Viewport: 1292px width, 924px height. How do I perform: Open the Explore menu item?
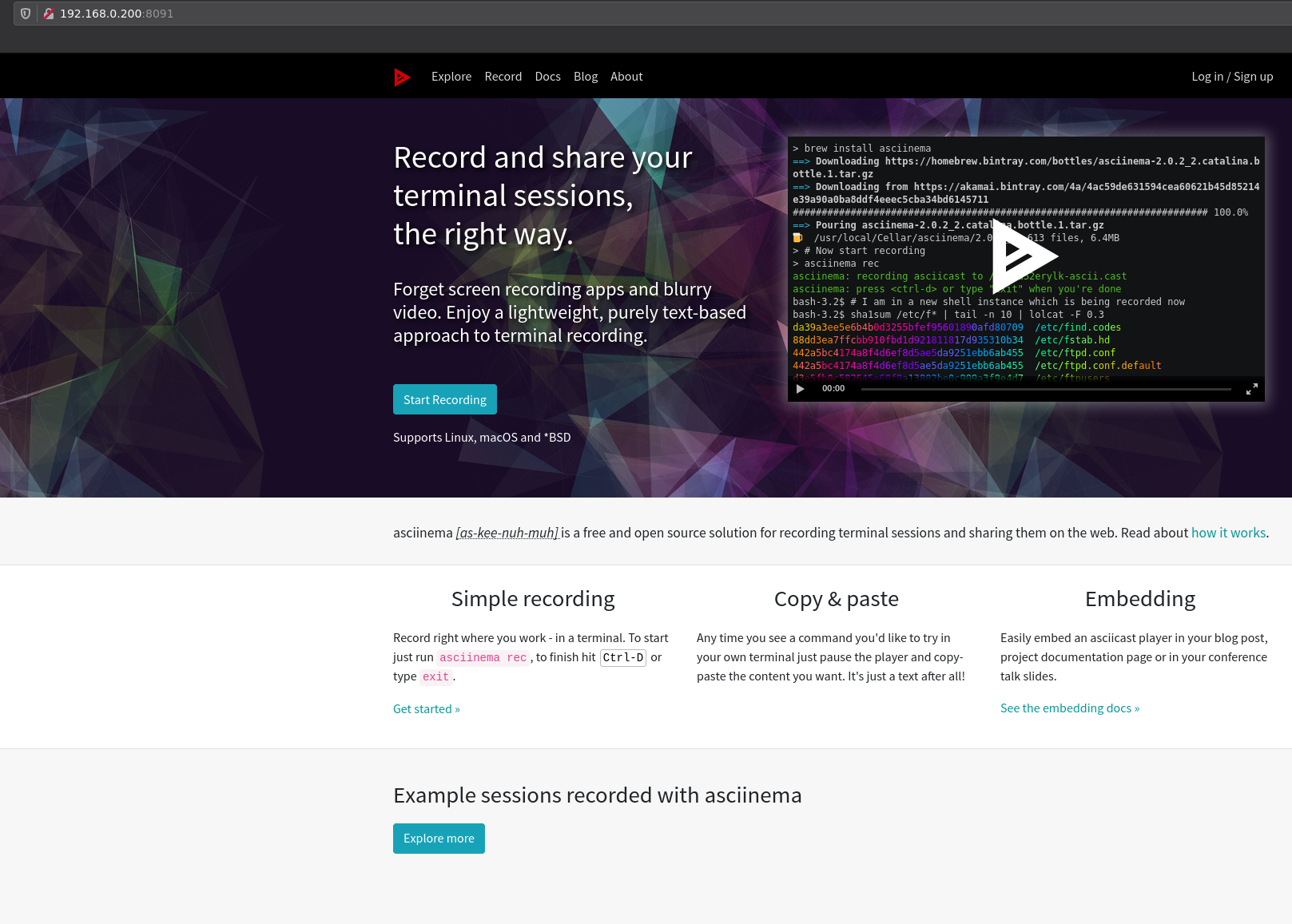(x=451, y=77)
